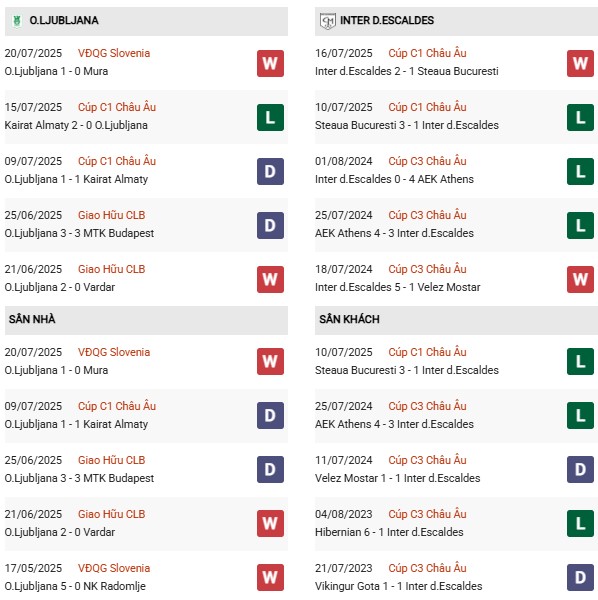Click the L badge for Inter d.Escaldes 0-4 AEK Athens
This screenshot has height=600, width=598.
click(x=580, y=171)
